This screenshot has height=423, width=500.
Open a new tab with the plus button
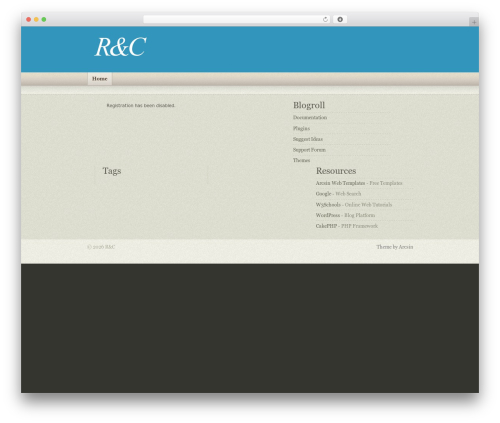point(474,22)
